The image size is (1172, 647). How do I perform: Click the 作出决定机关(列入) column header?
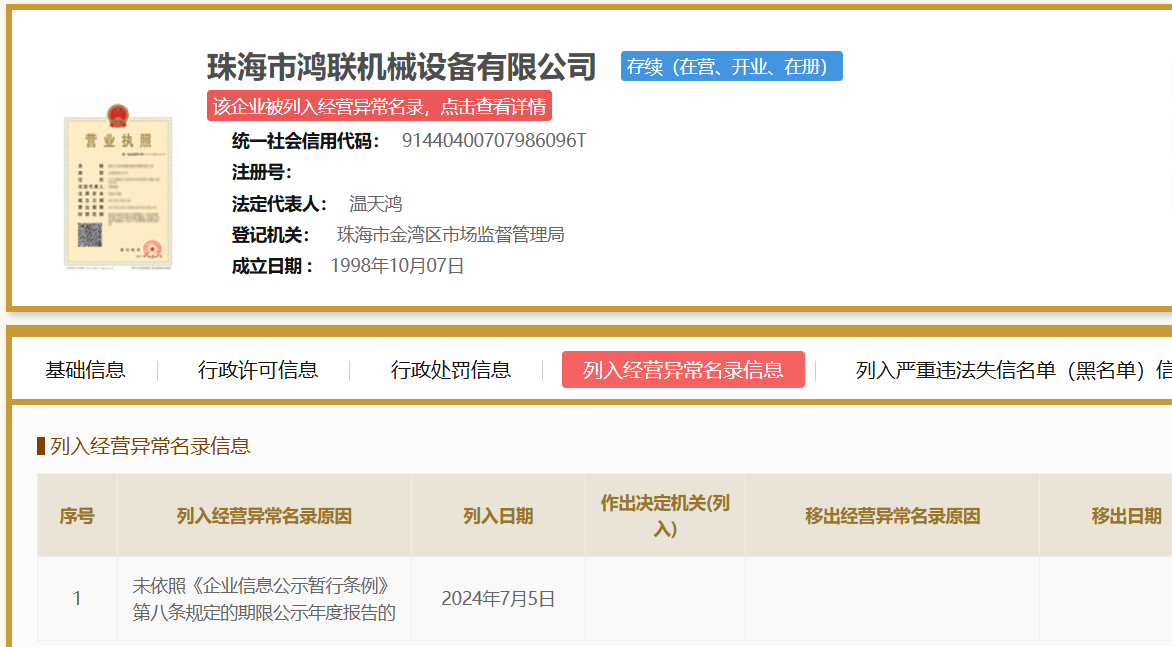[665, 515]
